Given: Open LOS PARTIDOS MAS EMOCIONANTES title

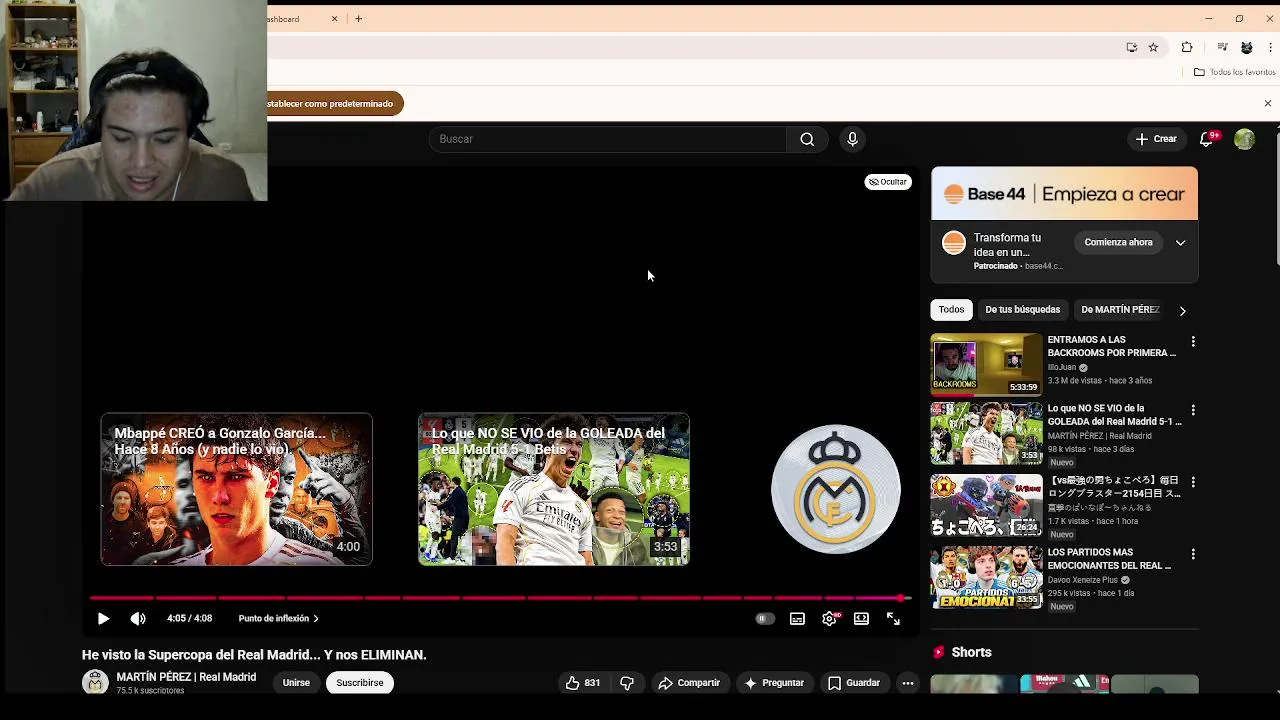Looking at the screenshot, I should [x=1109, y=559].
